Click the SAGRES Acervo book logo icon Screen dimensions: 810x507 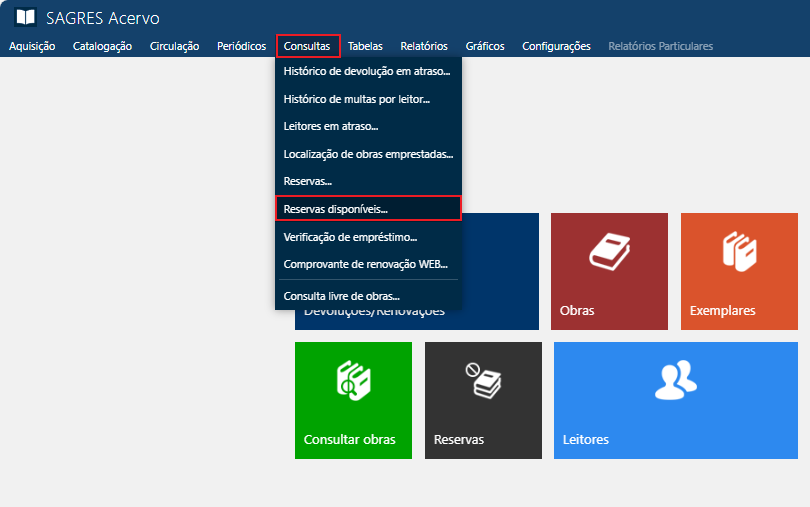25,18
